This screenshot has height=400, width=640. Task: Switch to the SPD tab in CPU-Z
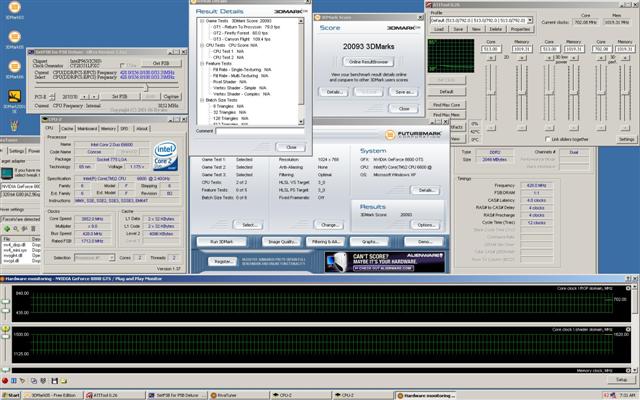pyautogui.click(x=124, y=129)
